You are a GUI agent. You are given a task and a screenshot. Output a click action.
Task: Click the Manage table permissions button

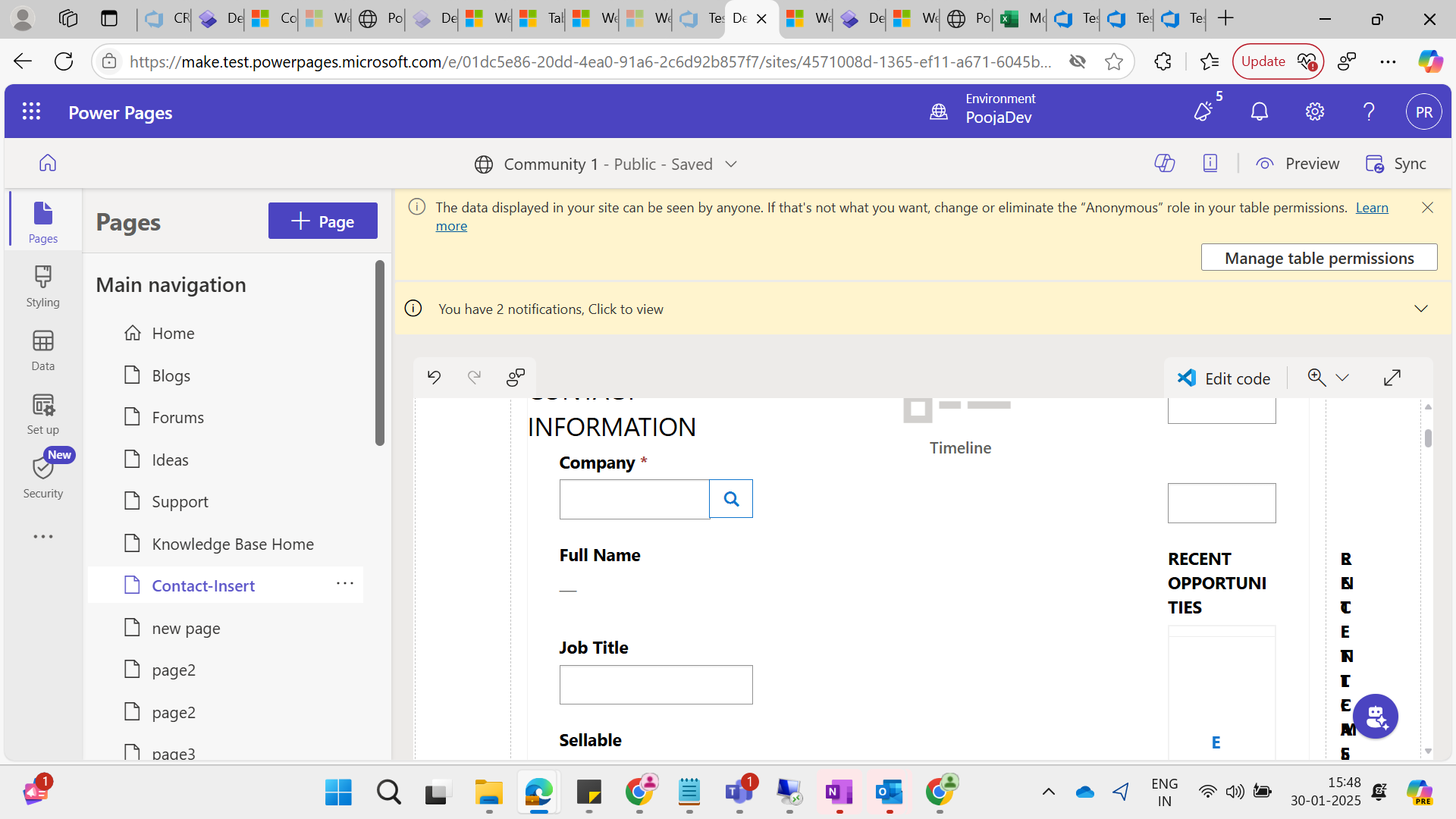pyautogui.click(x=1319, y=258)
